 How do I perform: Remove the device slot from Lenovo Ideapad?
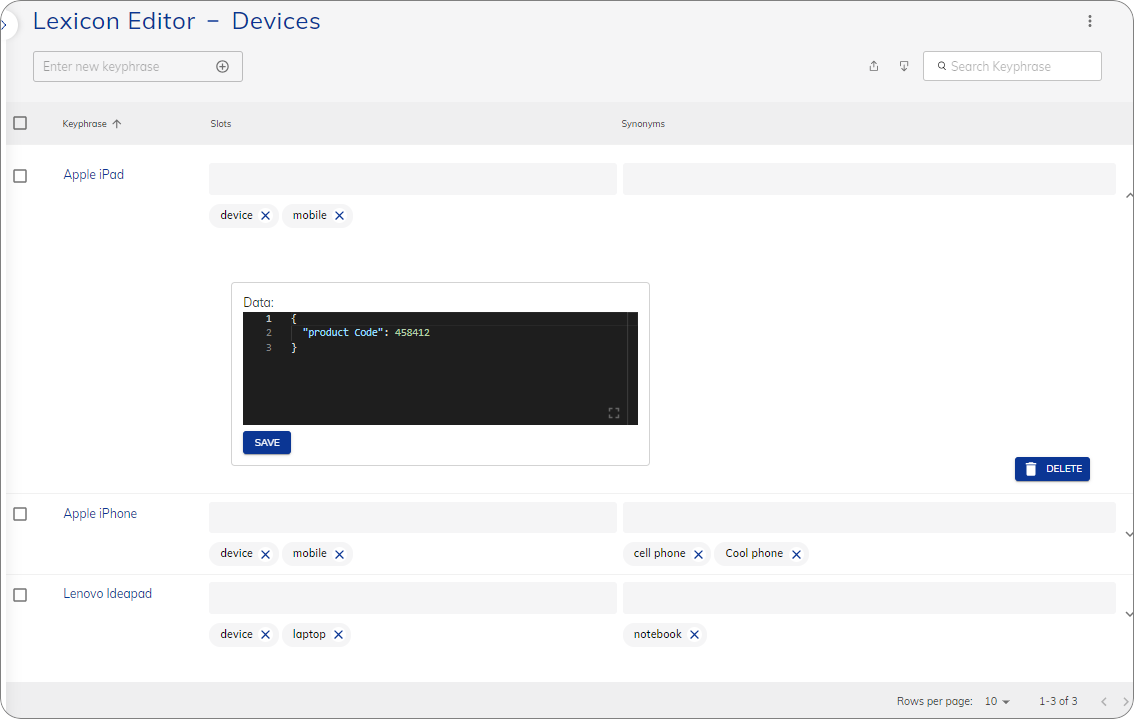(x=265, y=634)
